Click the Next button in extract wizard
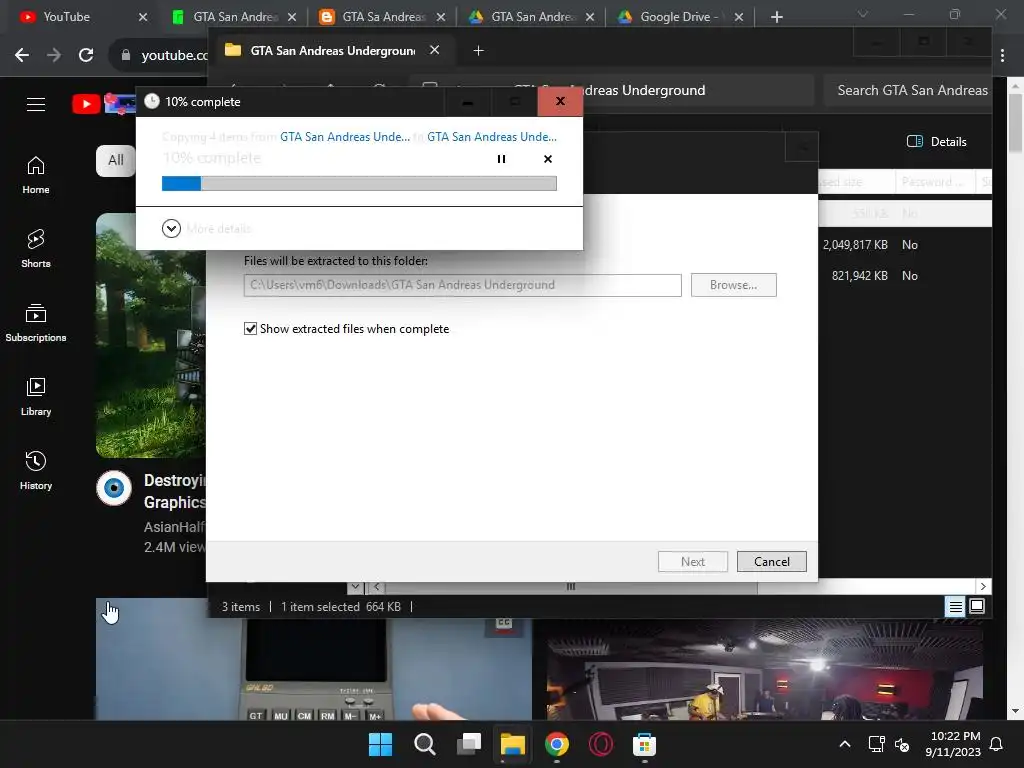Screen dimensions: 1024x768 point(692,562)
